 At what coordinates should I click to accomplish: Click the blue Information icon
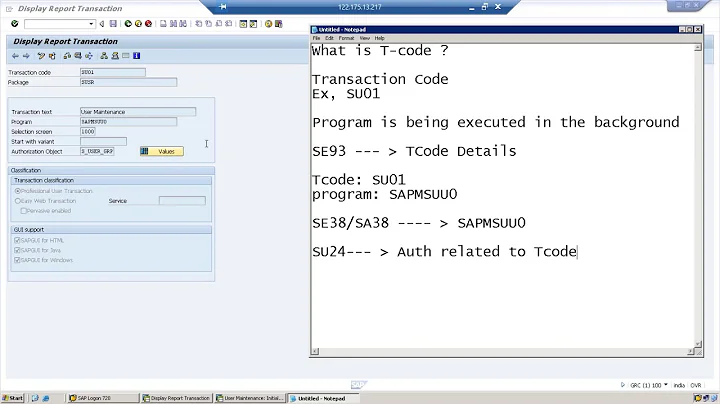(136, 56)
